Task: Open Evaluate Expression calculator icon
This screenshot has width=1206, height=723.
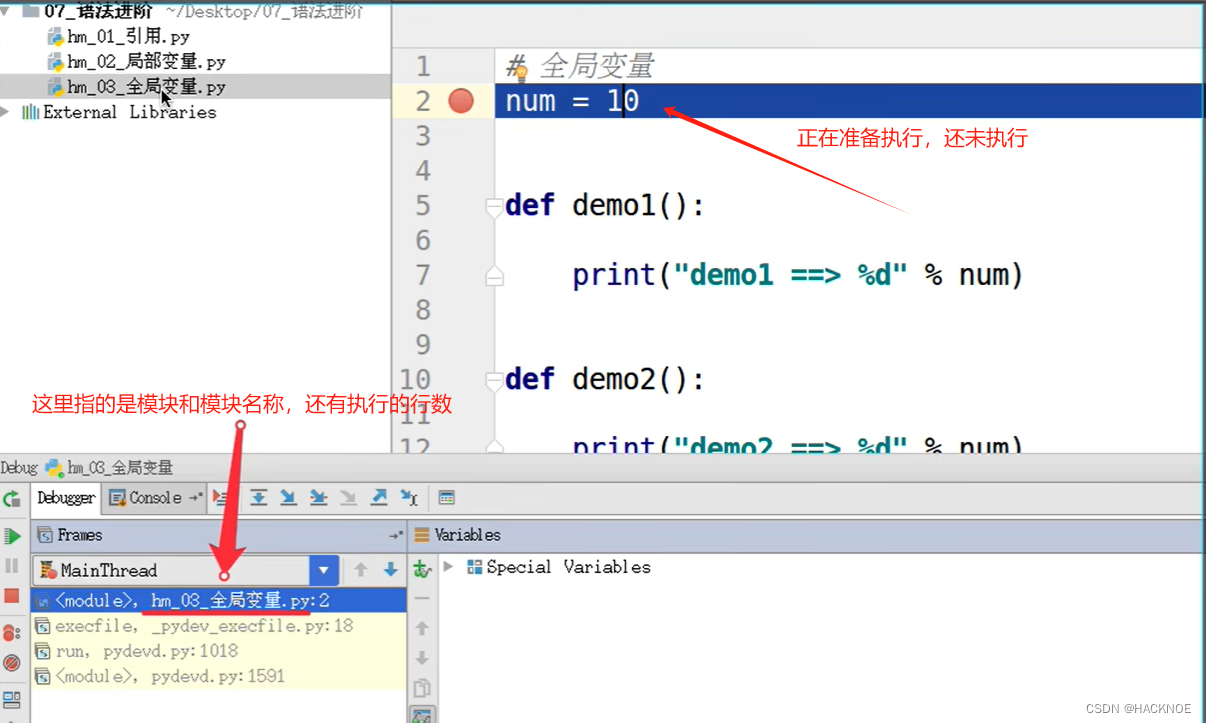Action: point(446,497)
